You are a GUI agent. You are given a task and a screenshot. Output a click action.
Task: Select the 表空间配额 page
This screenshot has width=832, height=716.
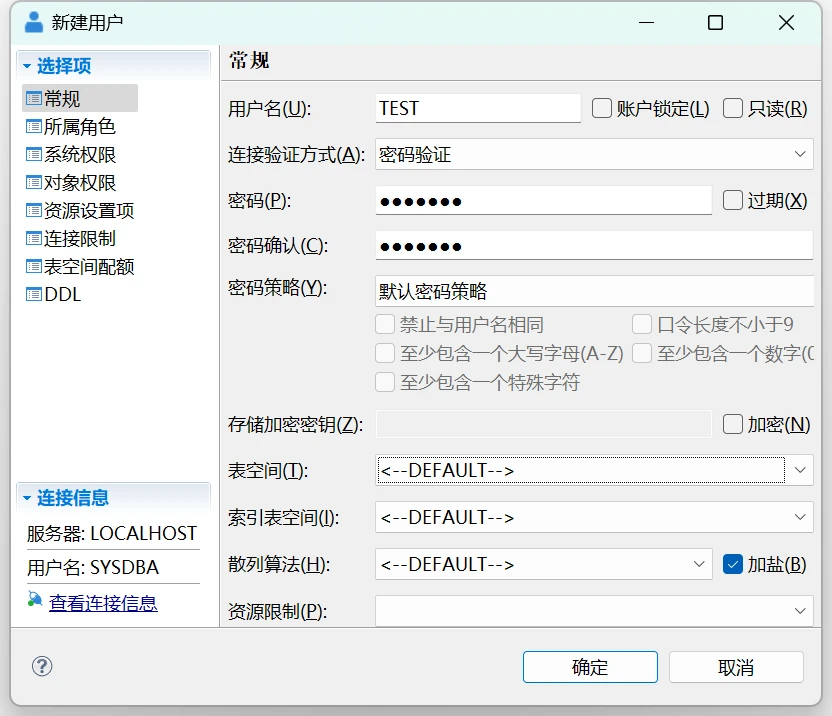pos(88,267)
